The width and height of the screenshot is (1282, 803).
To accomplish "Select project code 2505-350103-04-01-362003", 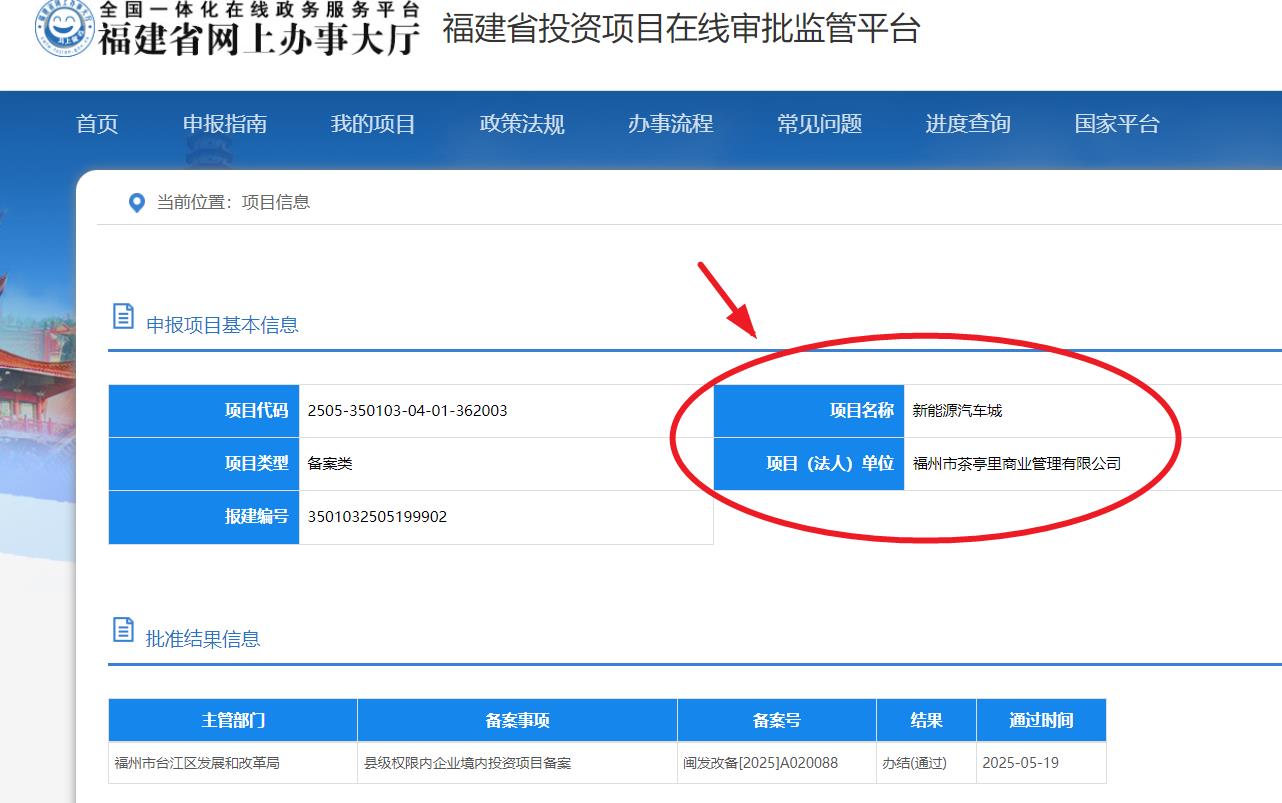I will (x=407, y=411).
